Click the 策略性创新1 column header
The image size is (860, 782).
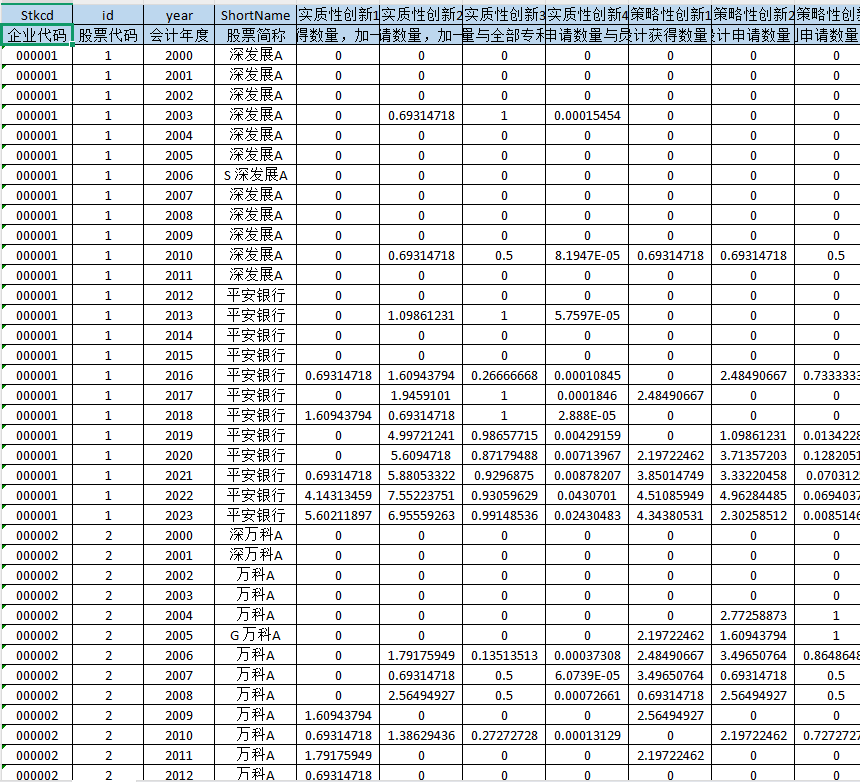coord(670,15)
